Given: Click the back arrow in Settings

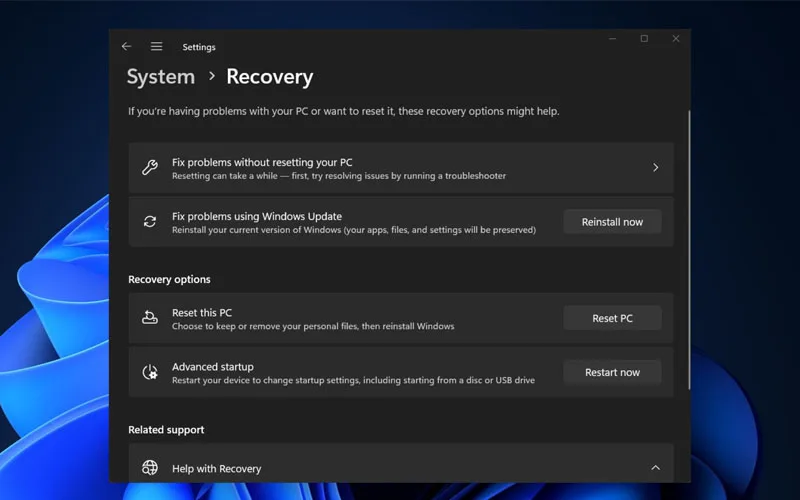Looking at the screenshot, I should pyautogui.click(x=126, y=47).
